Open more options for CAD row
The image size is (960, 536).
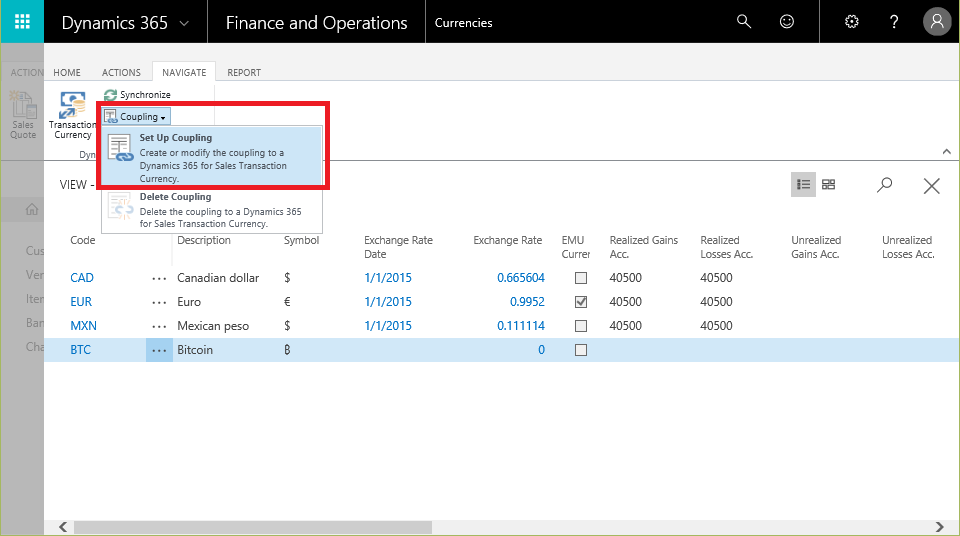[159, 278]
